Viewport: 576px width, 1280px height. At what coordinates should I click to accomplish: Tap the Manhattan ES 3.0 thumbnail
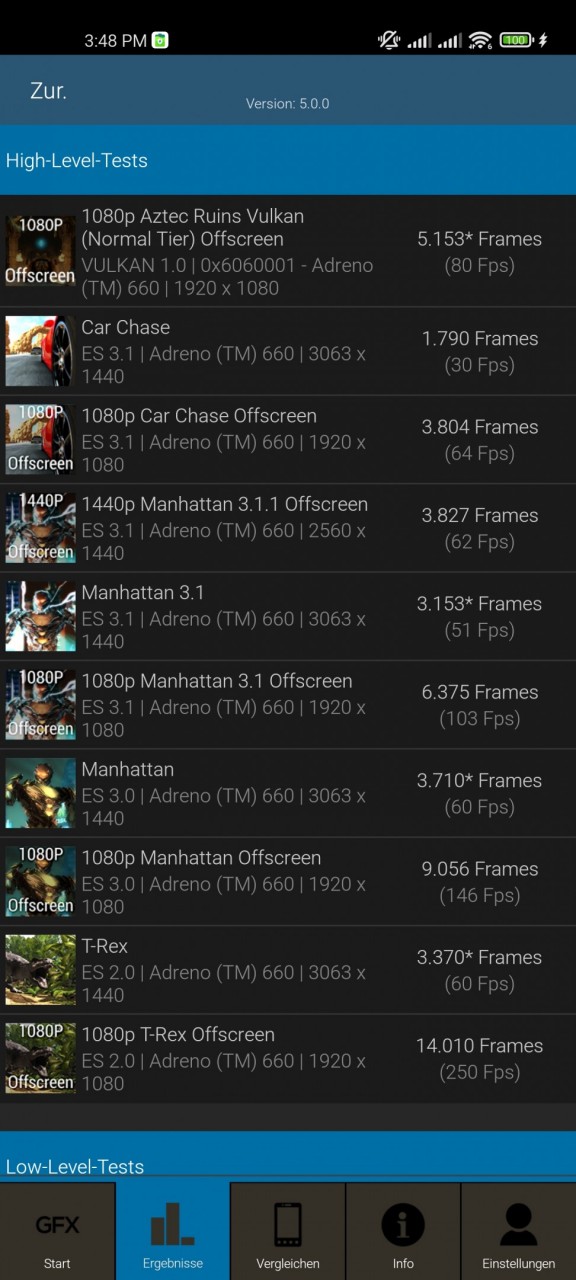click(x=40, y=793)
